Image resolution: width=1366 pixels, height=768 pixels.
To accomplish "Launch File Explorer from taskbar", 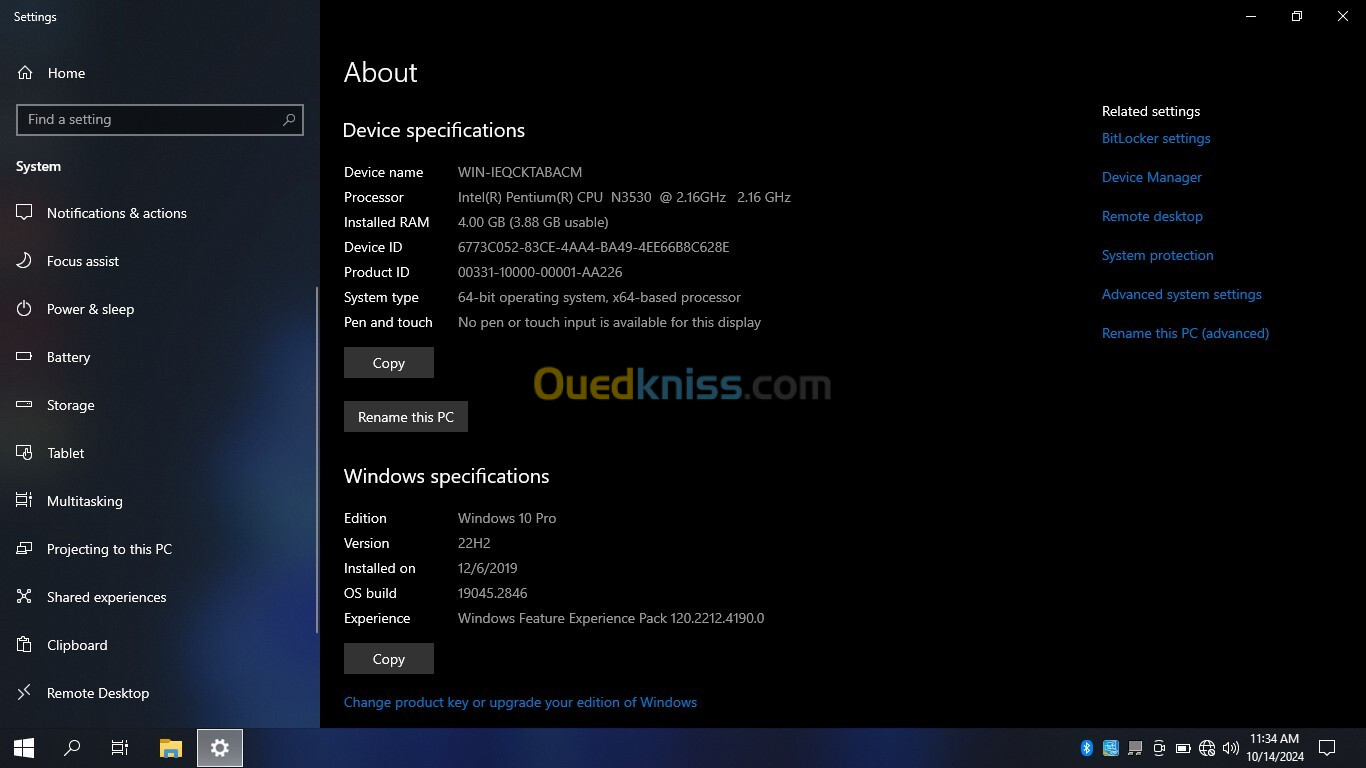I will point(171,748).
